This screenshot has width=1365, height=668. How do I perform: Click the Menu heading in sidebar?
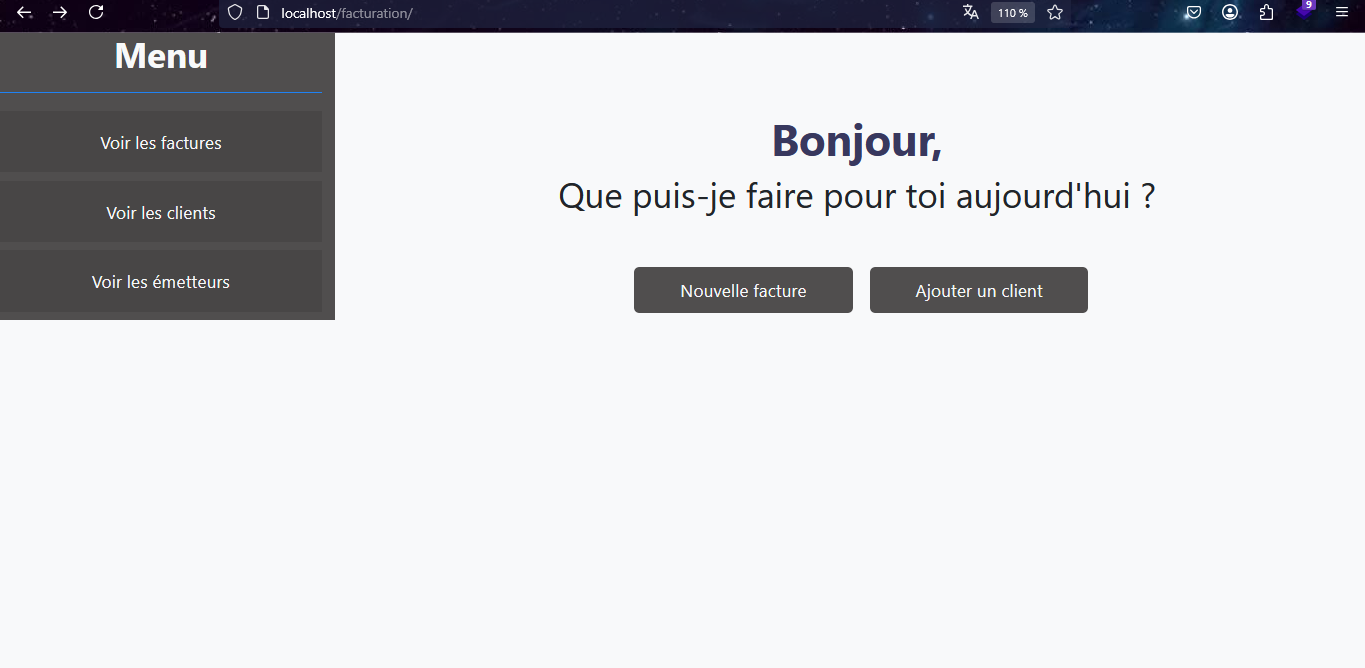161,56
